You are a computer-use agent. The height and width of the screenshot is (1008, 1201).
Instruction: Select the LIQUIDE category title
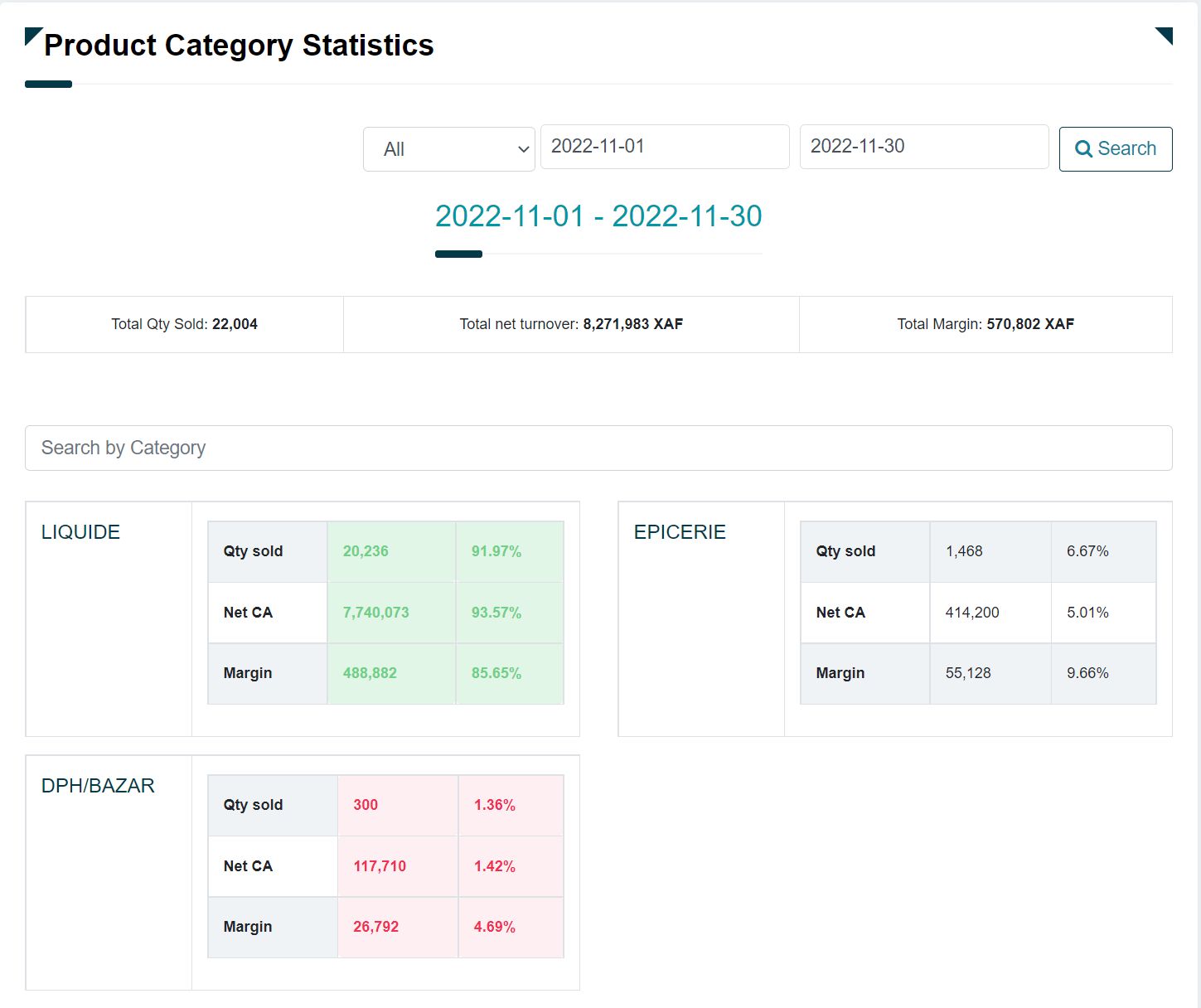tap(80, 532)
